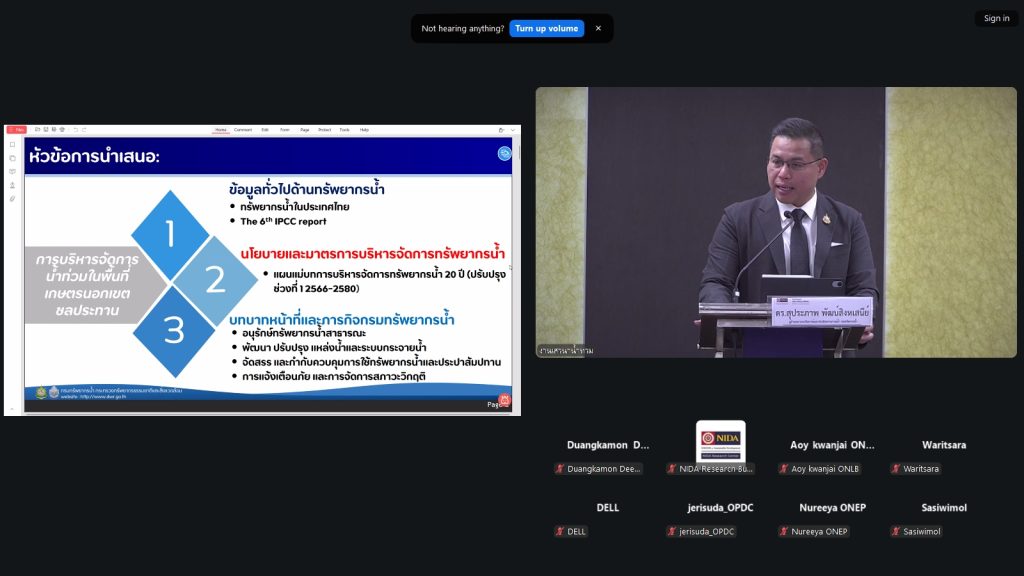Click the muted mic icon beside DELL
The height and width of the screenshot is (576, 1024).
tap(560, 532)
